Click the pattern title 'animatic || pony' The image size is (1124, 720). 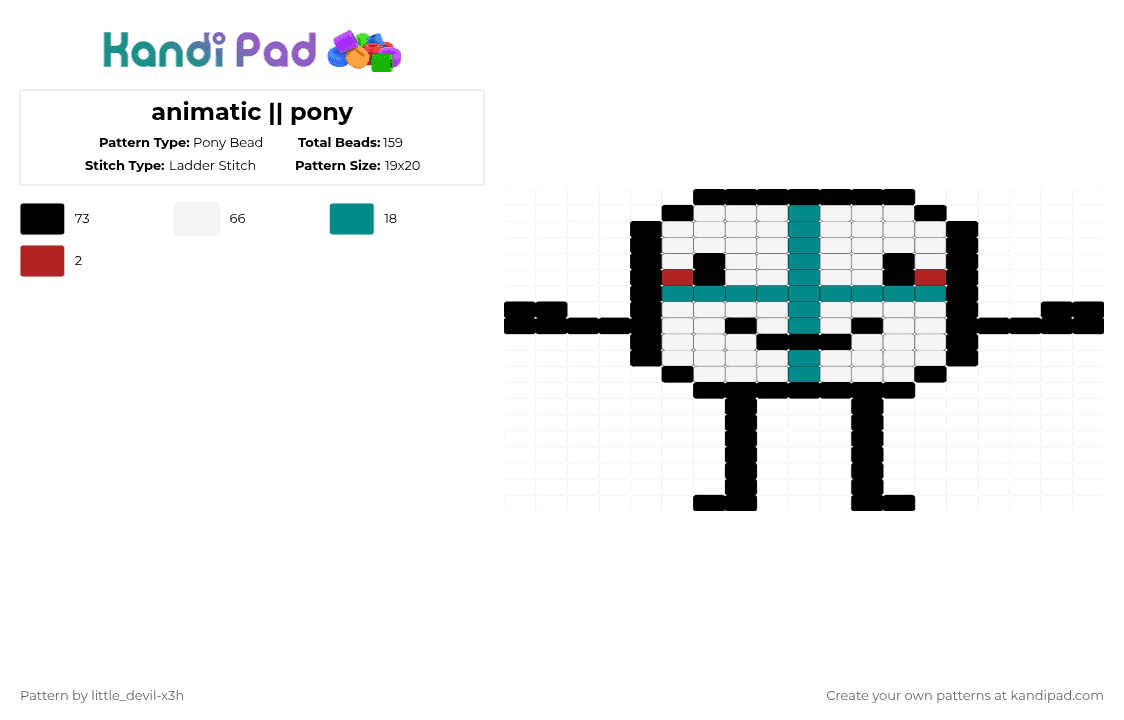[252, 112]
